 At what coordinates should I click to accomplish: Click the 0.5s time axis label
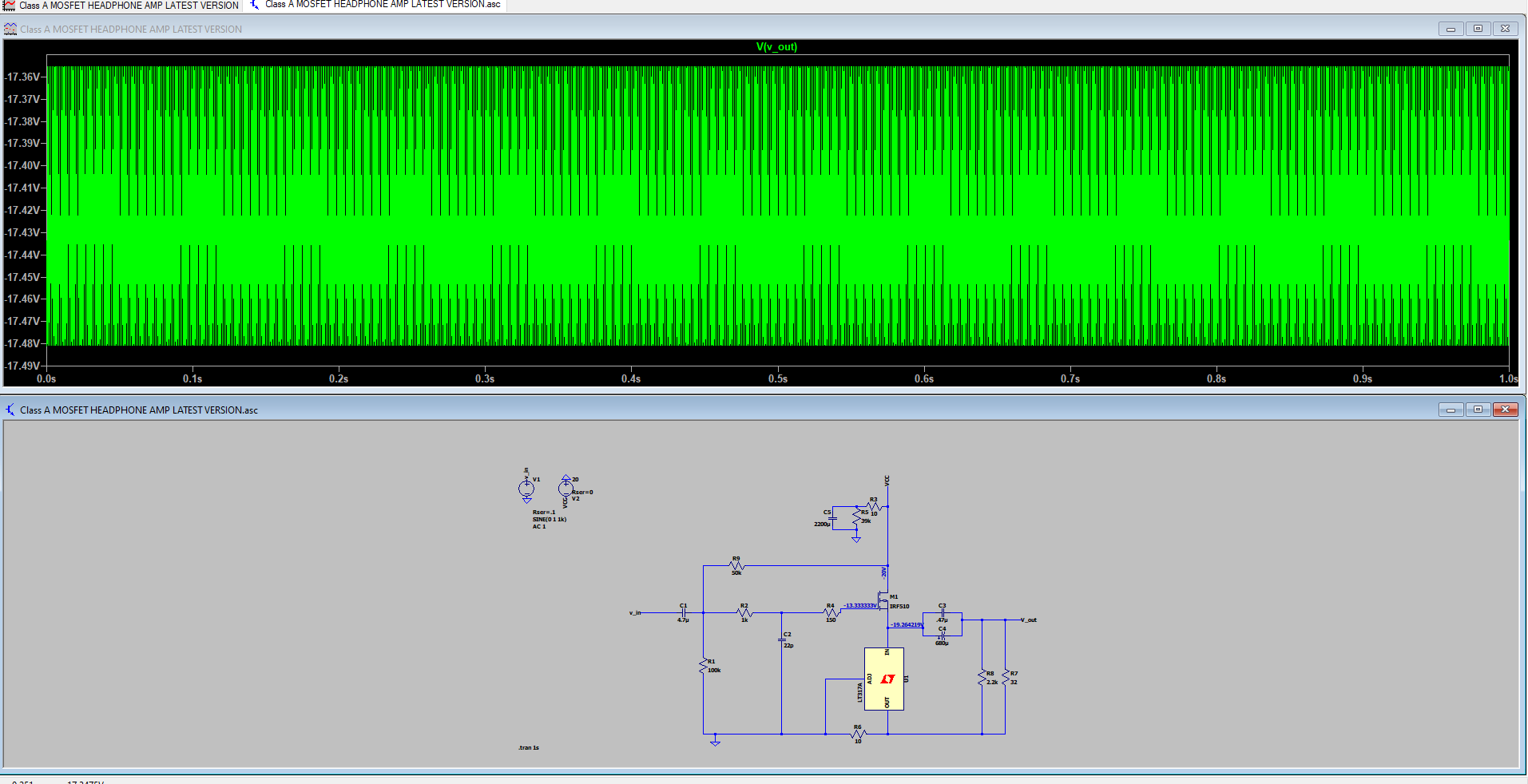pyautogui.click(x=778, y=378)
